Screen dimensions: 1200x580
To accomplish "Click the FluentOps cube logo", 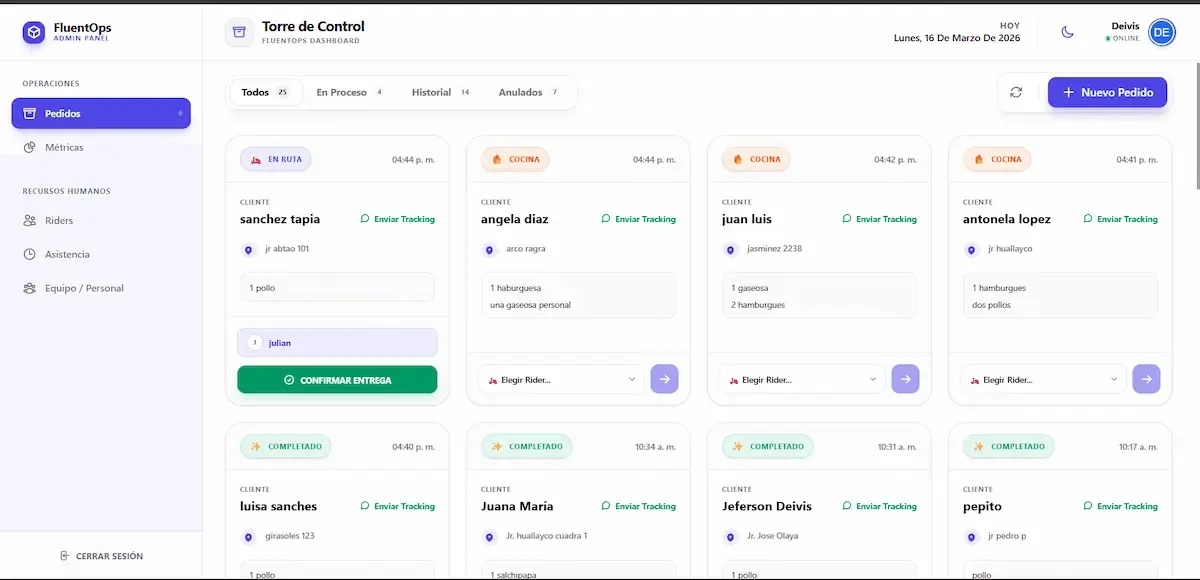I will [34, 33].
